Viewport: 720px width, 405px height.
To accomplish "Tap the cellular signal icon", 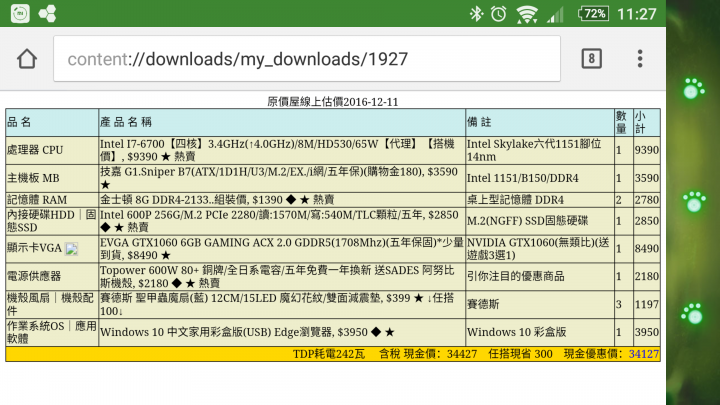I will [556, 15].
